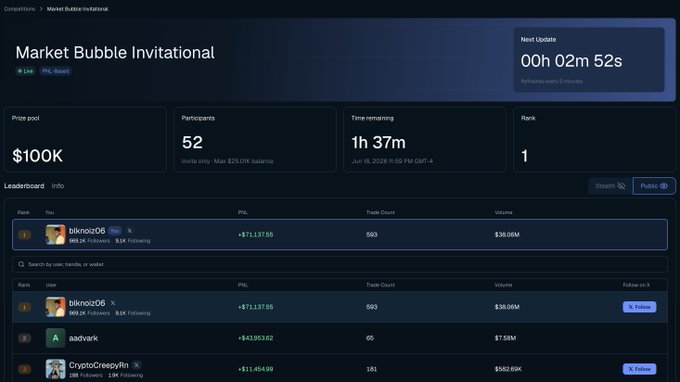
Task: Select the Public visibility option
Action: pyautogui.click(x=654, y=186)
